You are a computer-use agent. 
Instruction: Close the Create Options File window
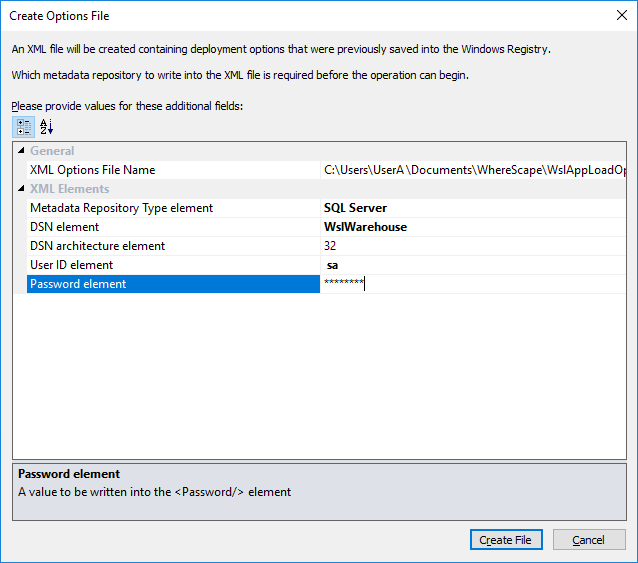(x=621, y=16)
